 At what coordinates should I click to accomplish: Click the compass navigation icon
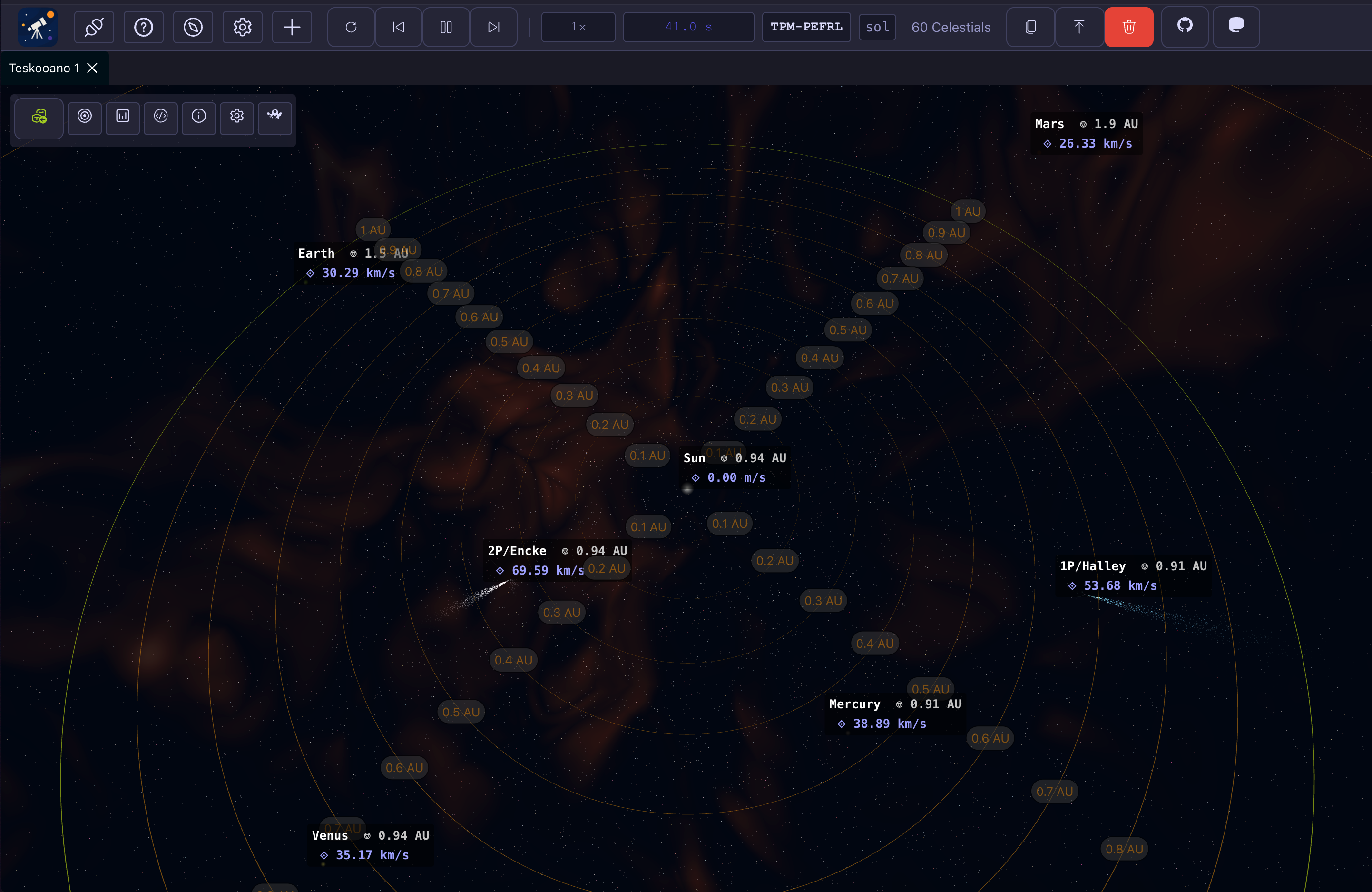click(193, 27)
